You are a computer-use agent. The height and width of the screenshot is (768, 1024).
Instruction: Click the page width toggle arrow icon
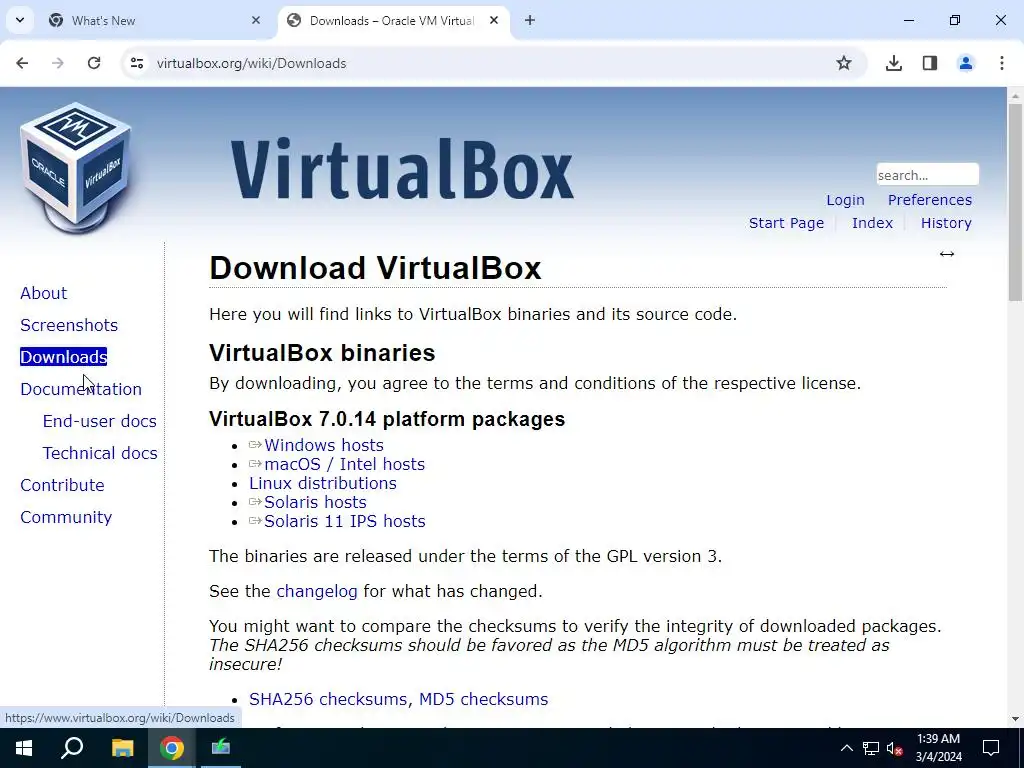(947, 254)
